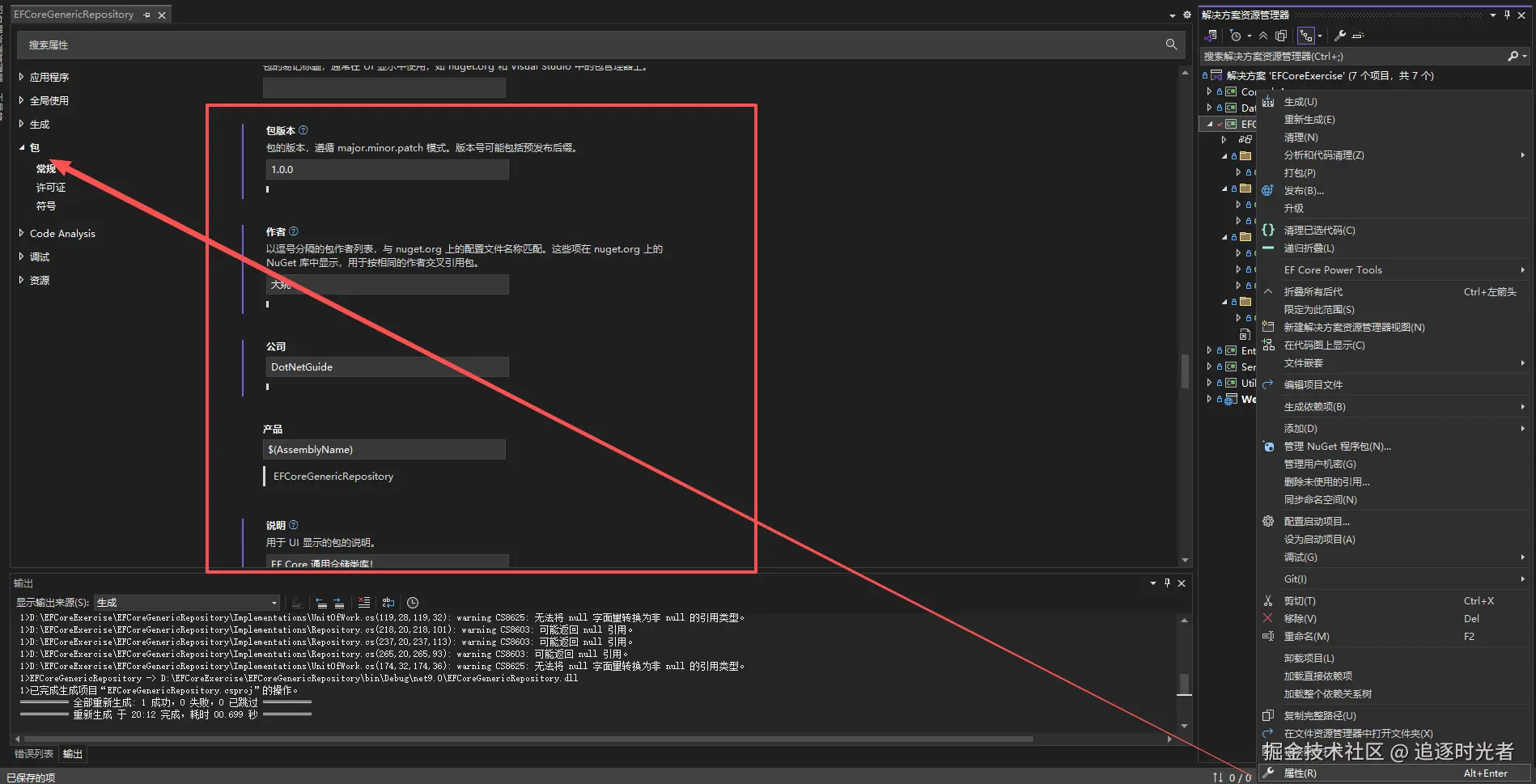Pin the output panel
Screen dimensions: 1536x784
(1167, 583)
